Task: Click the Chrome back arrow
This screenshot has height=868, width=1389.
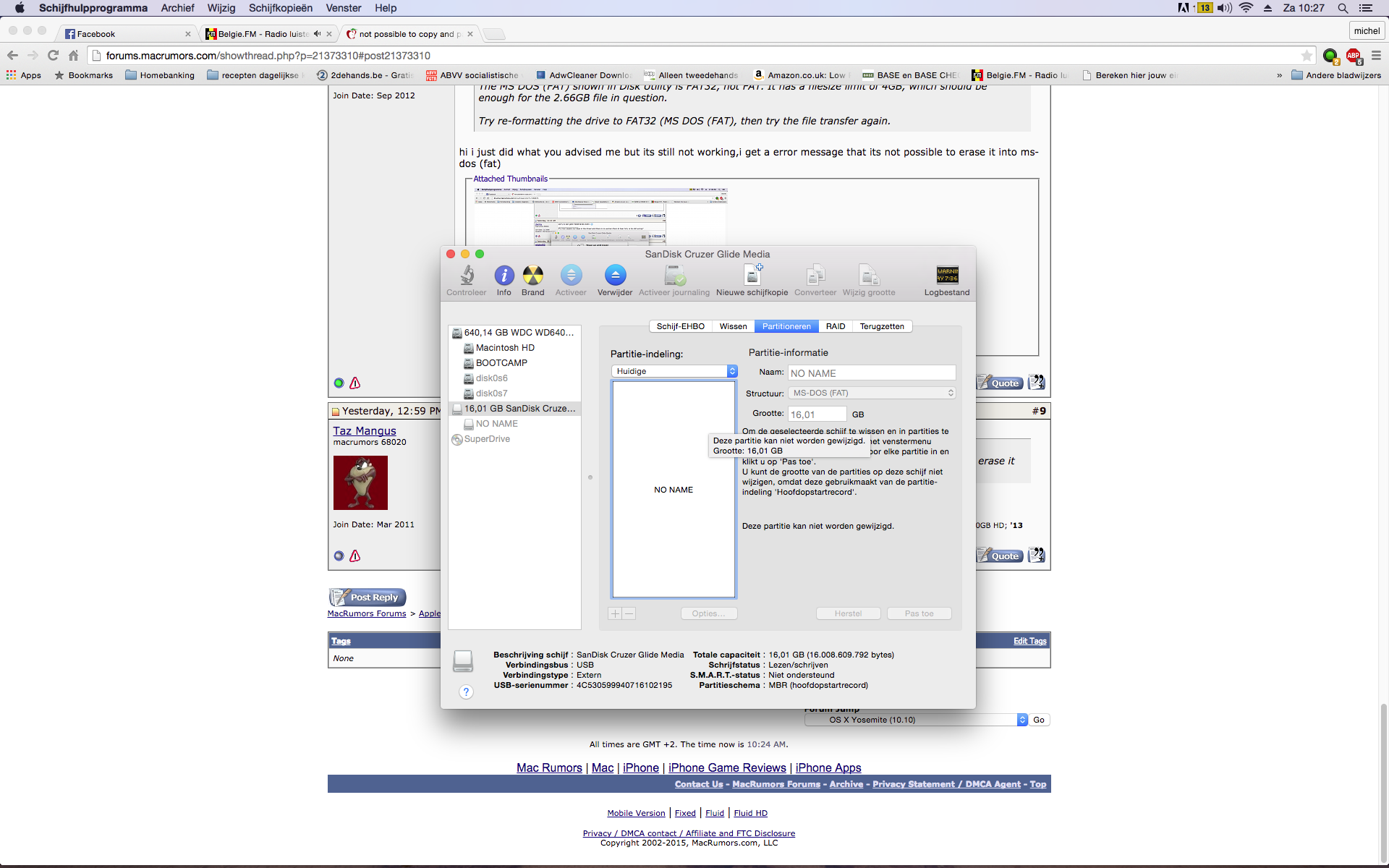Action: tap(12, 56)
